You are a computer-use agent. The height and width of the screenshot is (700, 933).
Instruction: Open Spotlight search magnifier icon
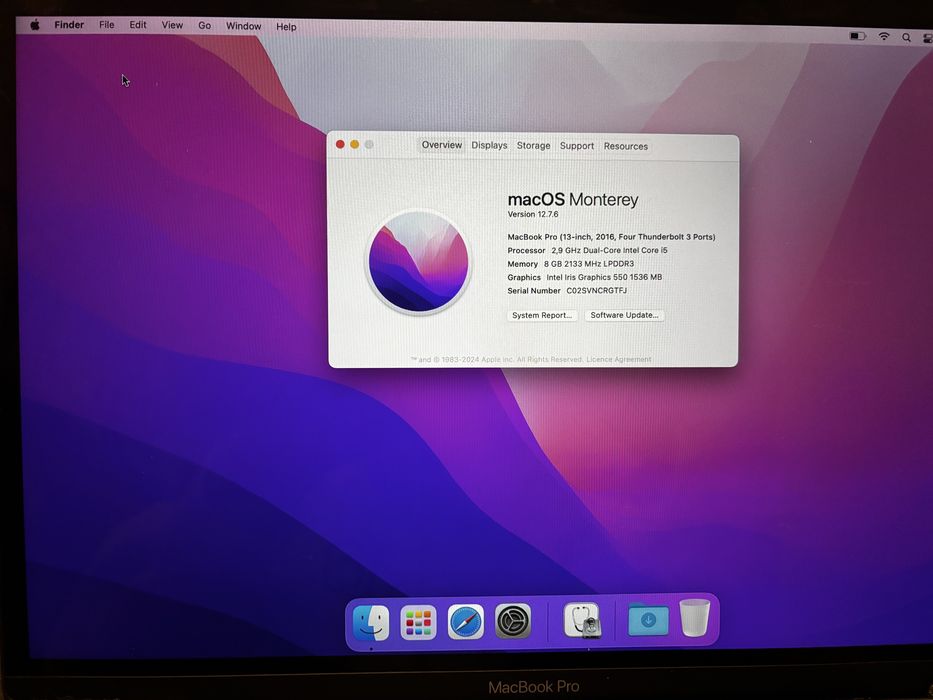pos(906,38)
